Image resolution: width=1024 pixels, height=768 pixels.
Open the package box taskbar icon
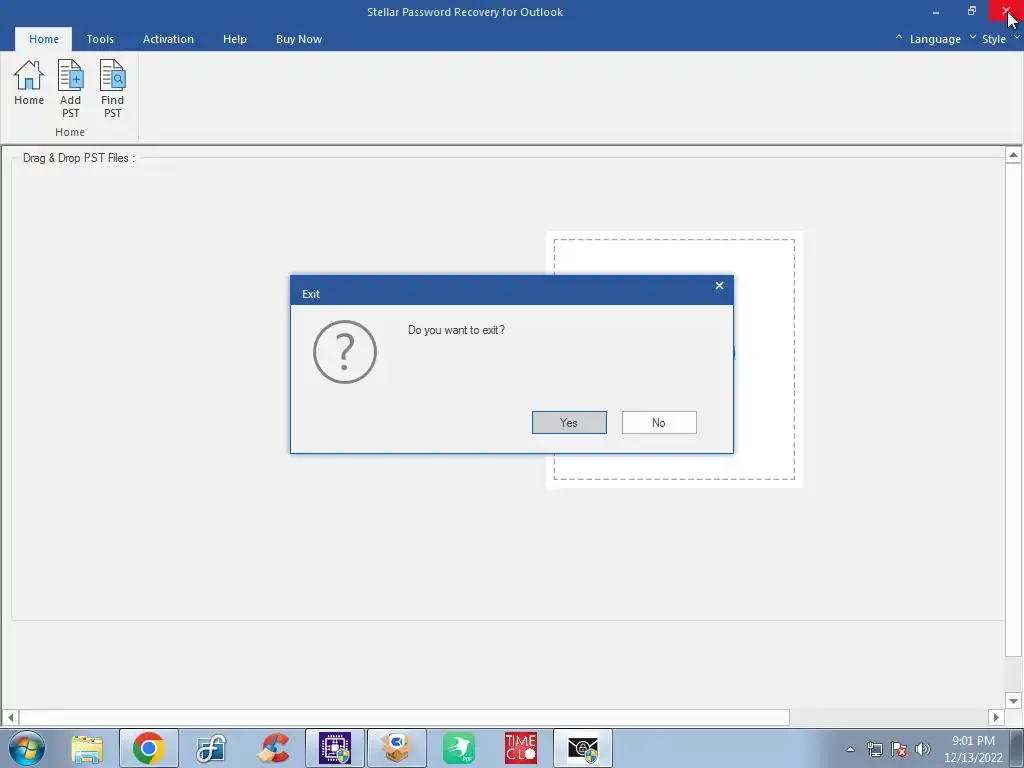click(x=396, y=748)
